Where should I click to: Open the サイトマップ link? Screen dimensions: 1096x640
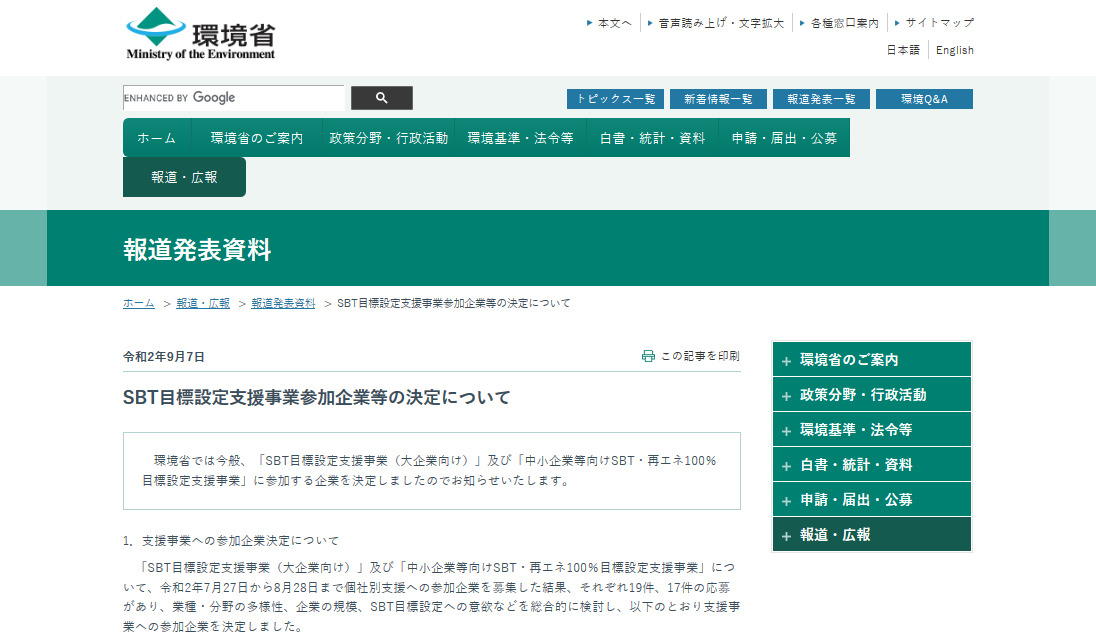(x=939, y=22)
